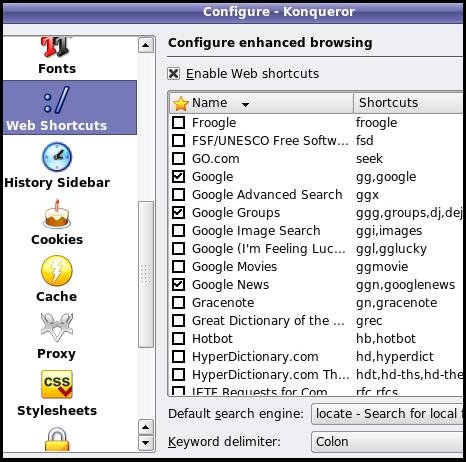Select the GO.com row name
Screen dimensions: 466x462
click(216, 159)
